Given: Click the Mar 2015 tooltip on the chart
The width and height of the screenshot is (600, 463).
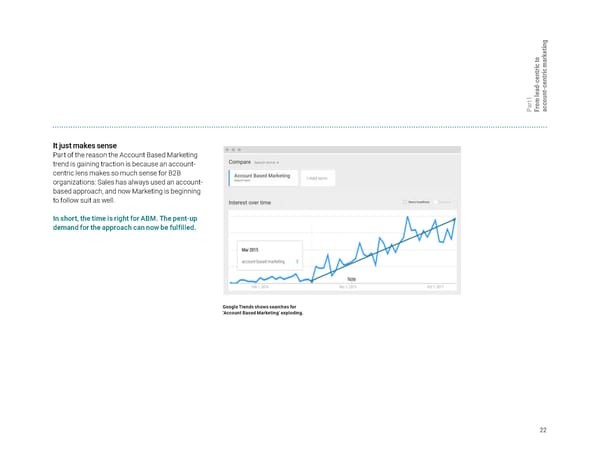Looking at the screenshot, I should tap(269, 253).
